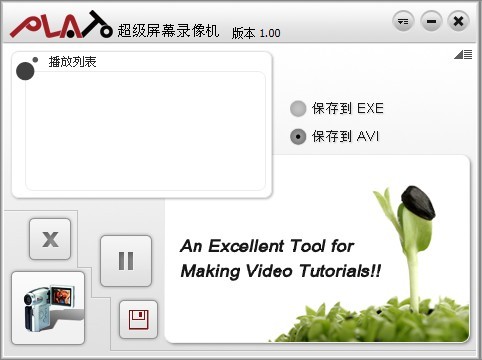The image size is (482, 360).
Task: Select the 保存到 AVI radio option
Action: [298, 137]
